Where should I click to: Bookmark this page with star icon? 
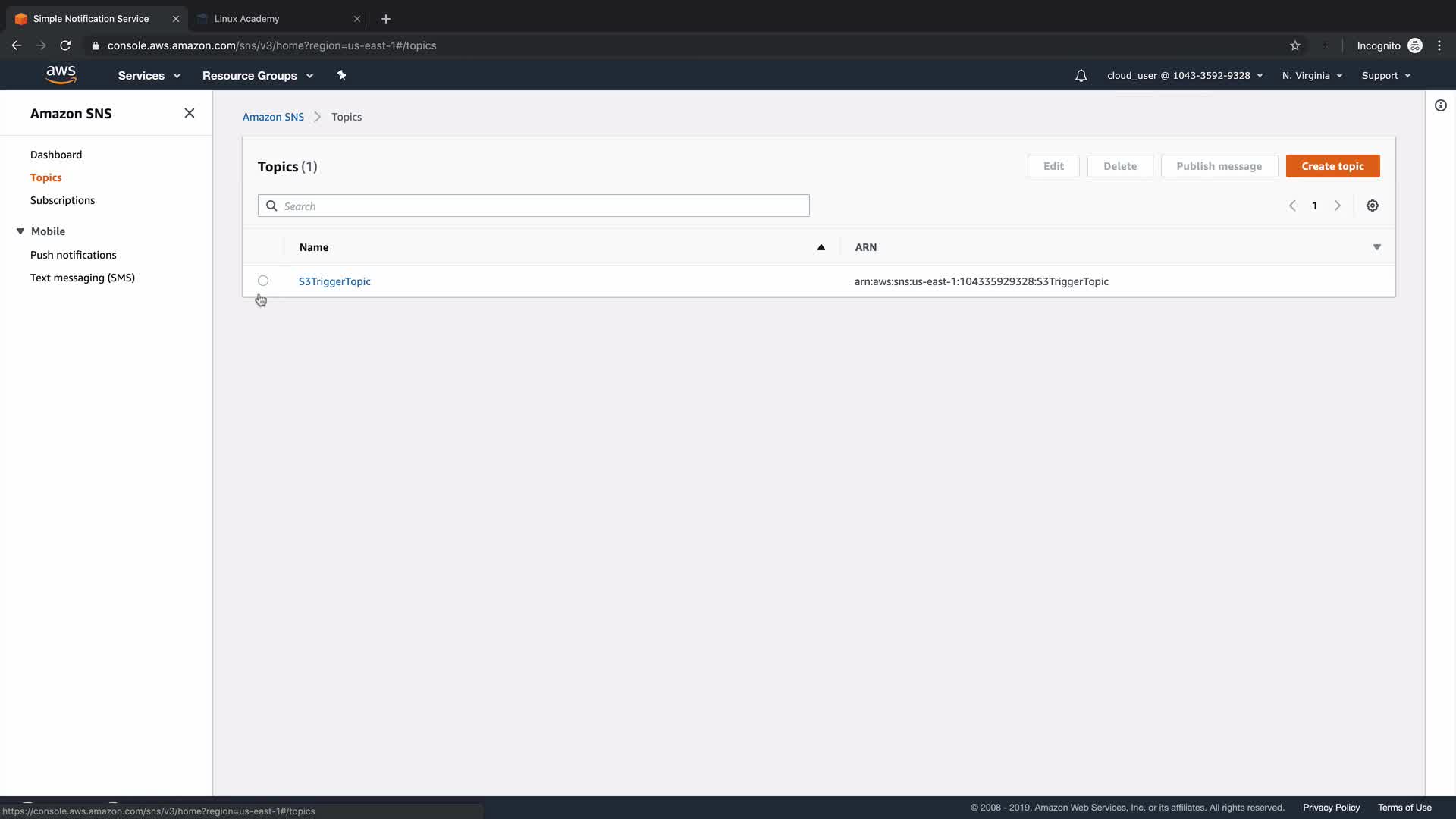coord(1294,45)
